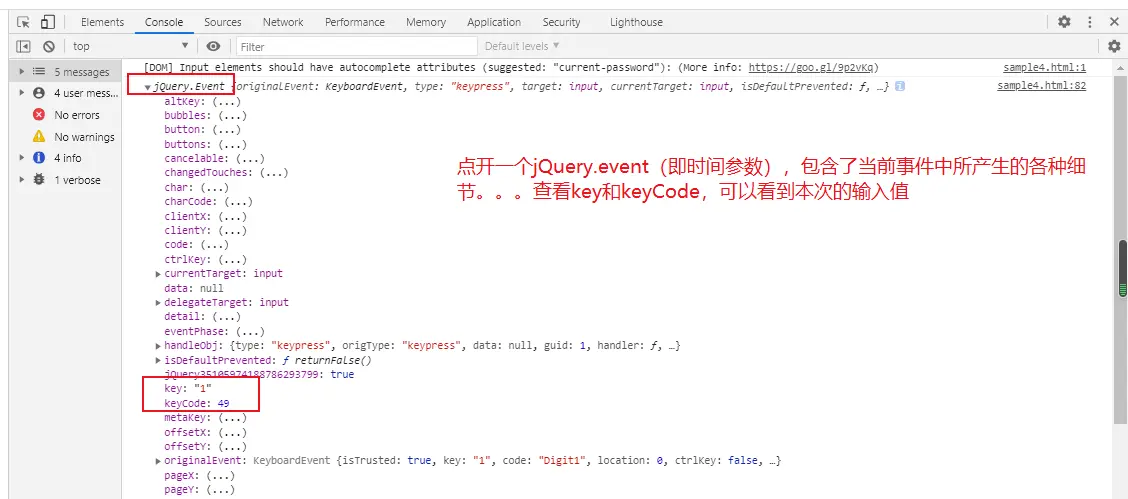Open source link sample4.html:1
This screenshot has width=1128, height=499.
coord(1045,68)
